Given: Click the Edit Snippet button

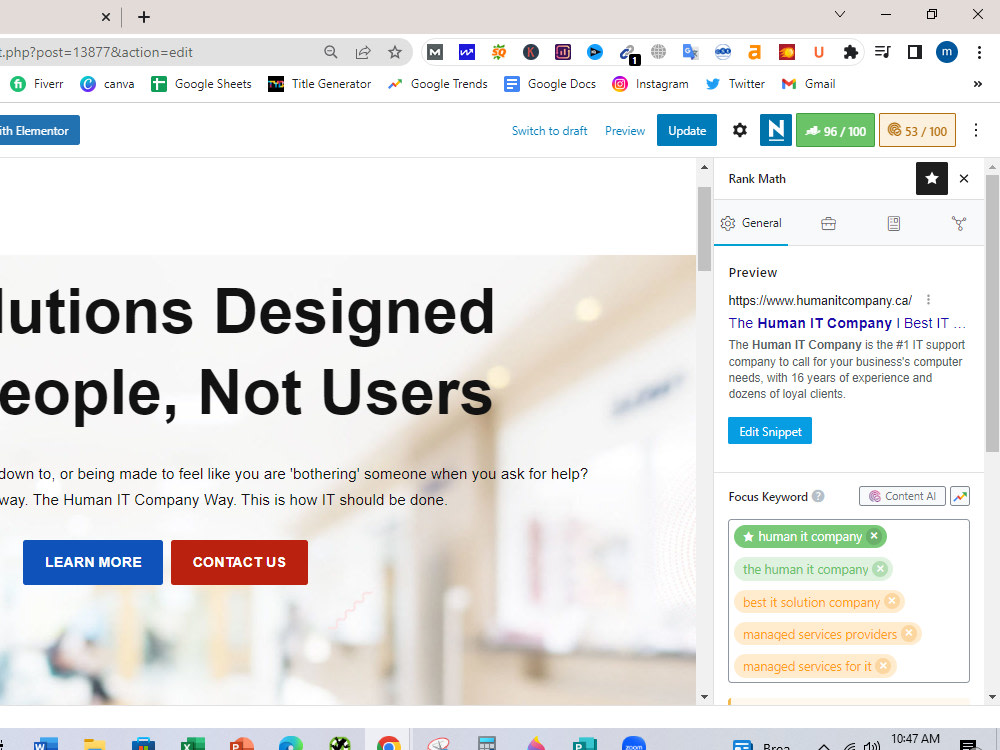Looking at the screenshot, I should (x=770, y=431).
